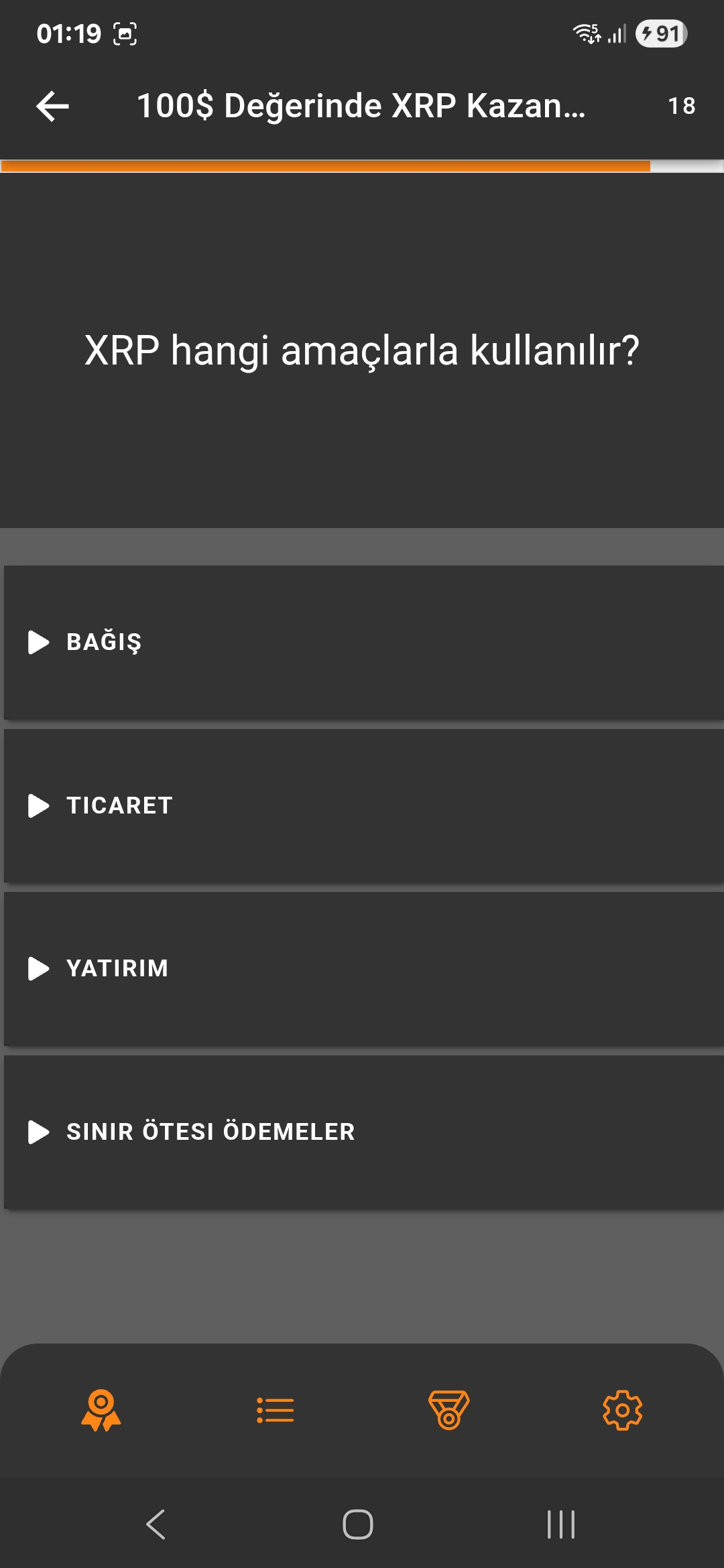The height and width of the screenshot is (1568, 724).
Task: Open the list icon in bottom bar
Action: pyautogui.click(x=275, y=1411)
